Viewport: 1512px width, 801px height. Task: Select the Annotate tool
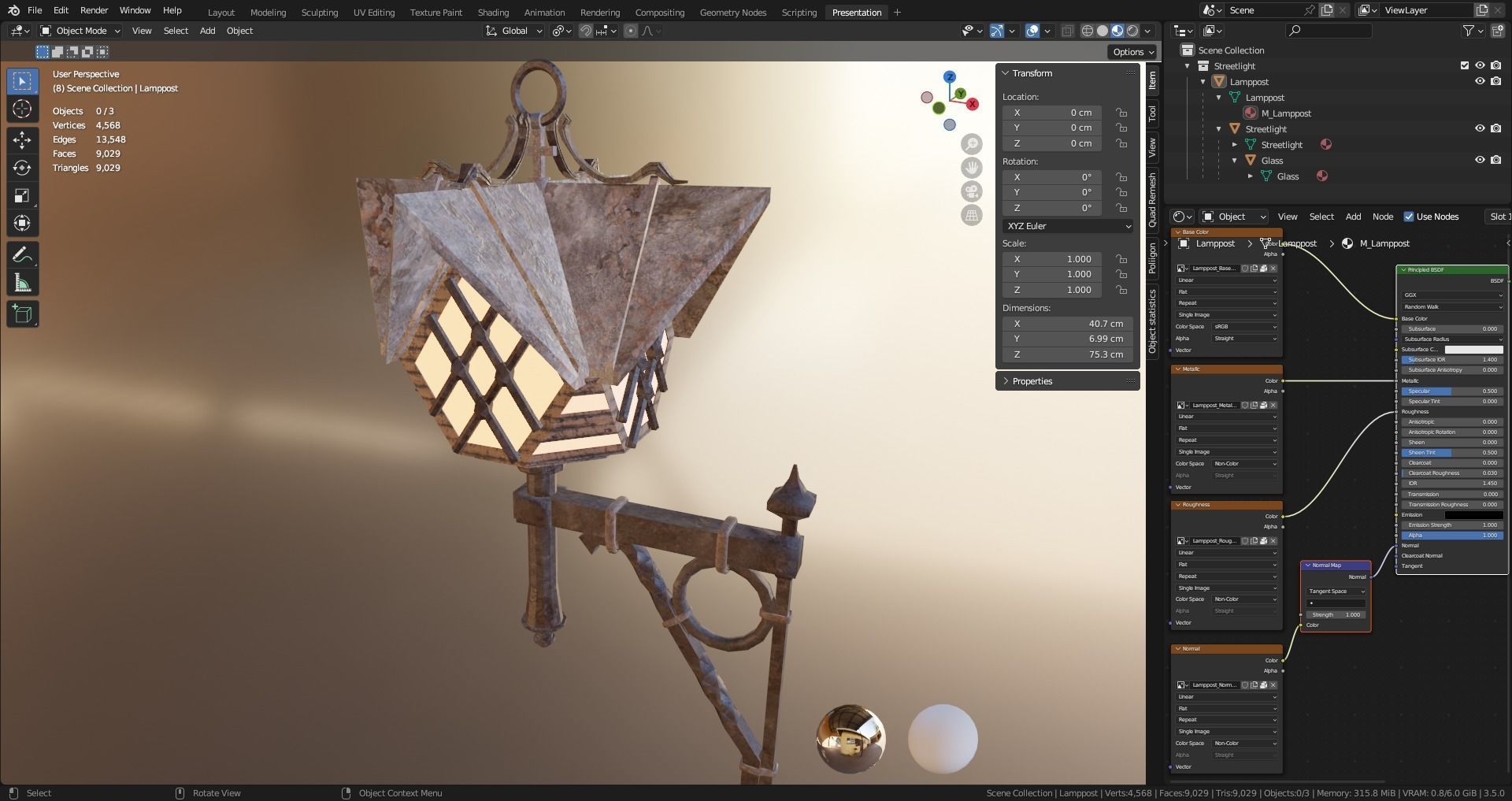click(22, 254)
